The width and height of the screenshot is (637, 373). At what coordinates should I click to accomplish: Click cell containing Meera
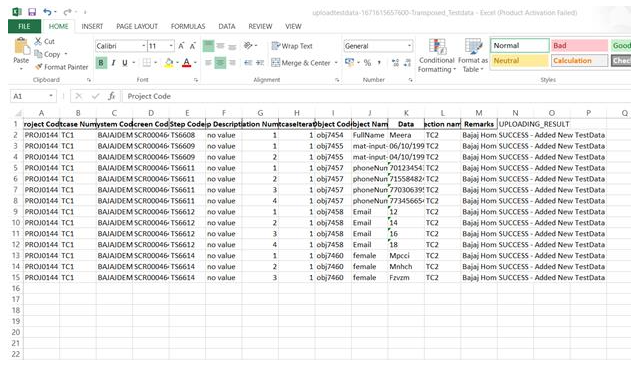(x=406, y=135)
